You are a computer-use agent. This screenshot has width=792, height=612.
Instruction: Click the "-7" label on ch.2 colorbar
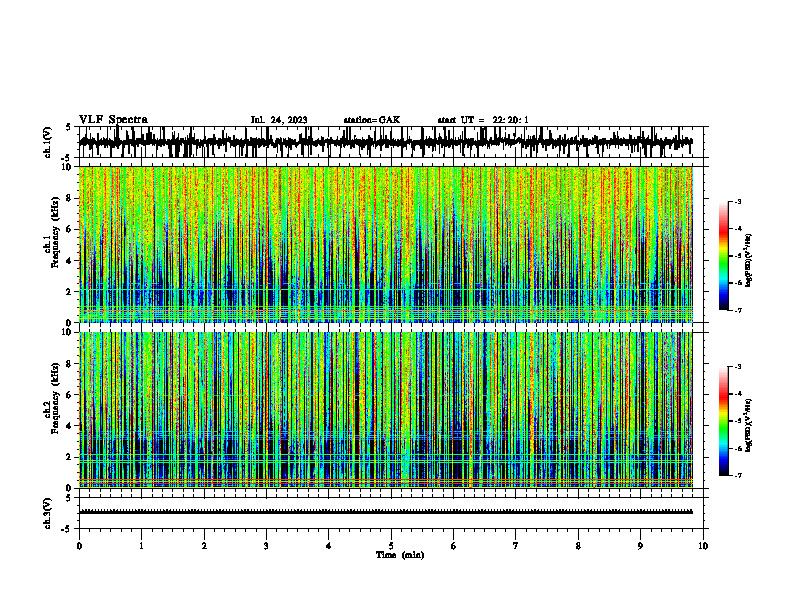pyautogui.click(x=738, y=475)
